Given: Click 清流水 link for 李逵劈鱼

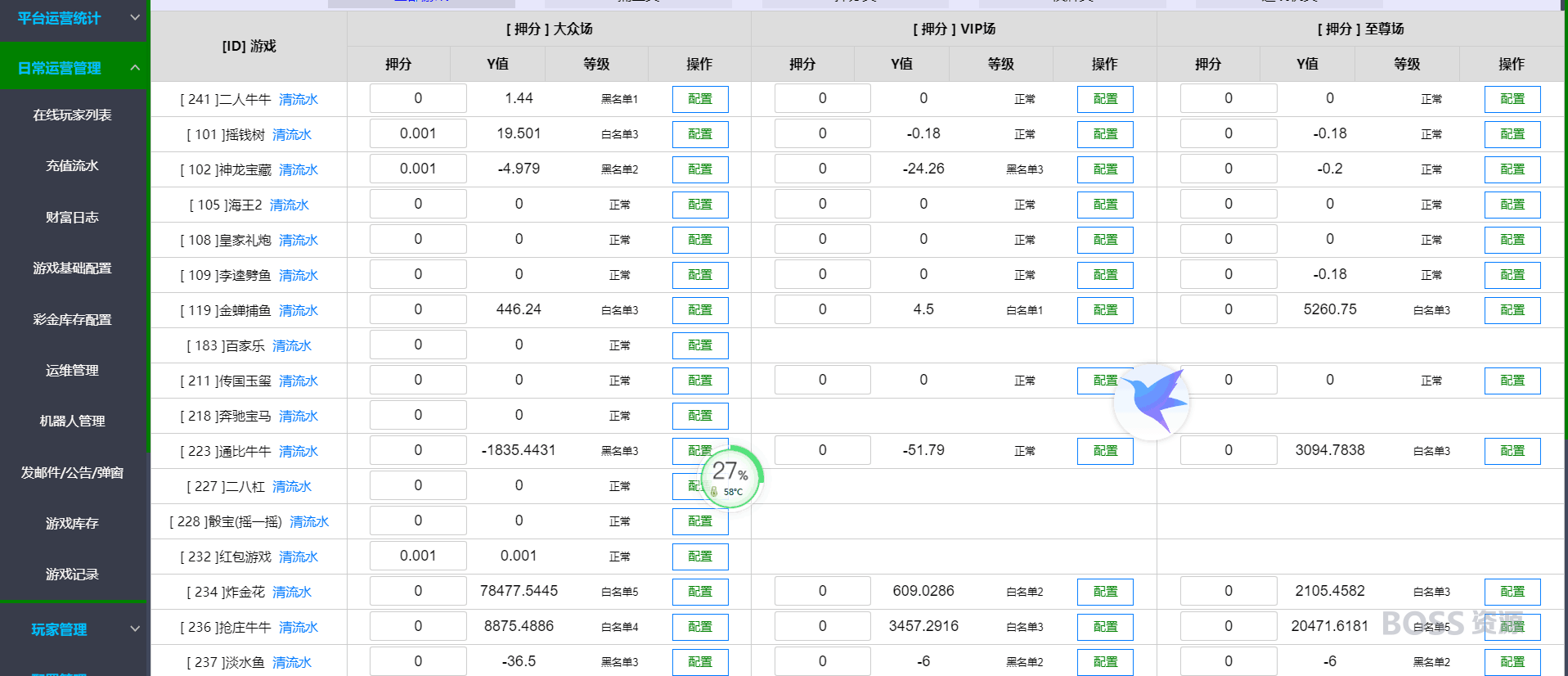Looking at the screenshot, I should [299, 276].
